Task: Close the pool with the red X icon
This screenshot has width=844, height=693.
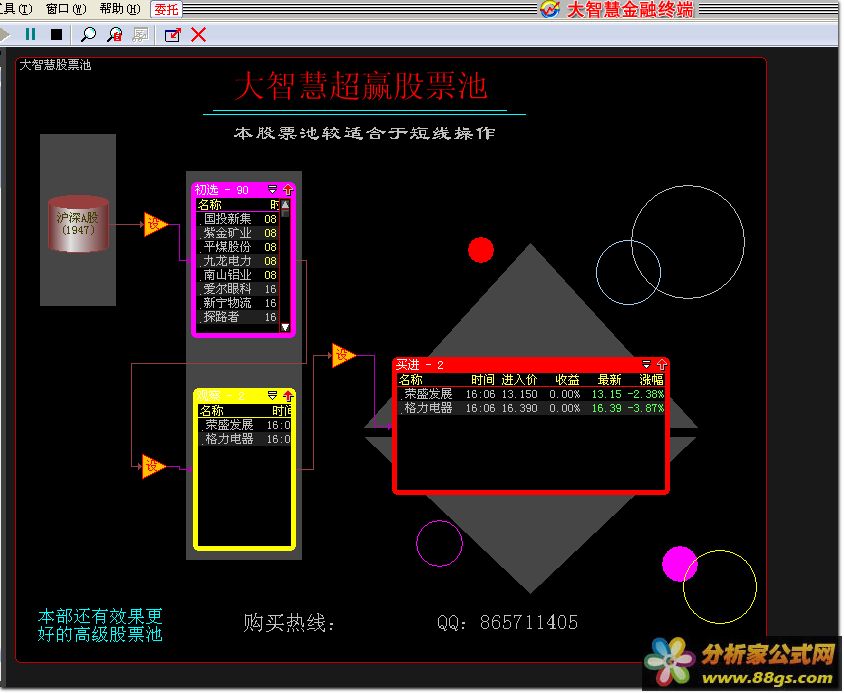Action: click(x=199, y=35)
